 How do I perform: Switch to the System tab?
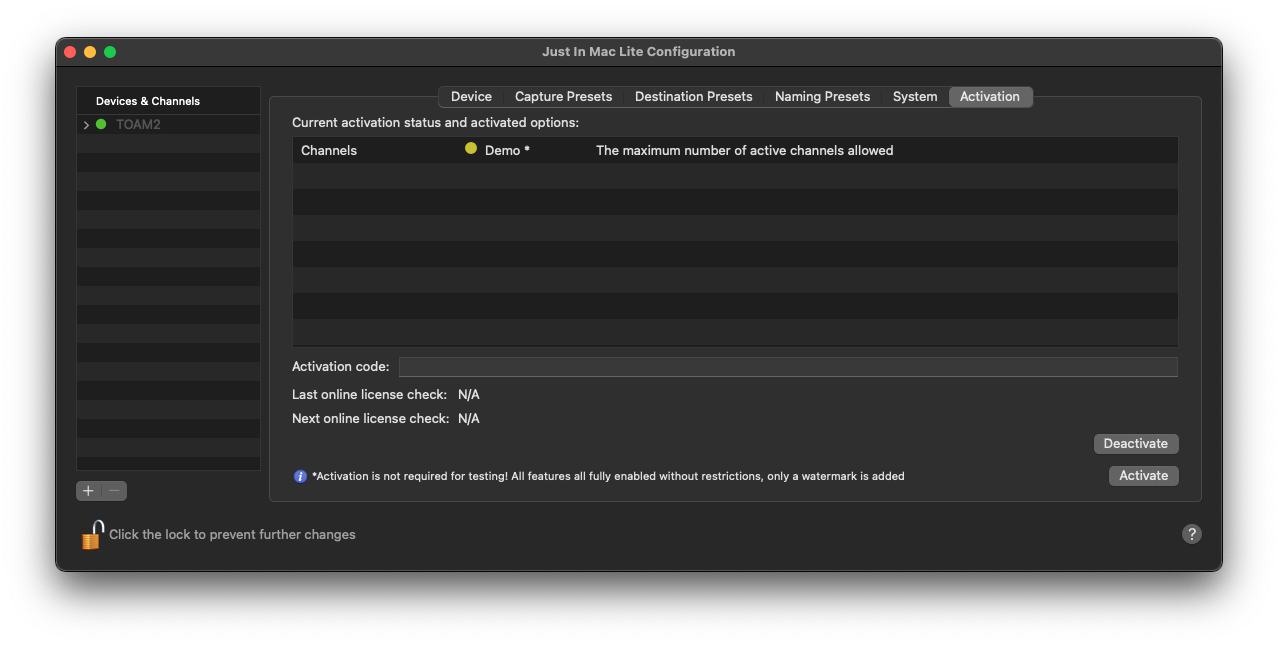tap(915, 97)
